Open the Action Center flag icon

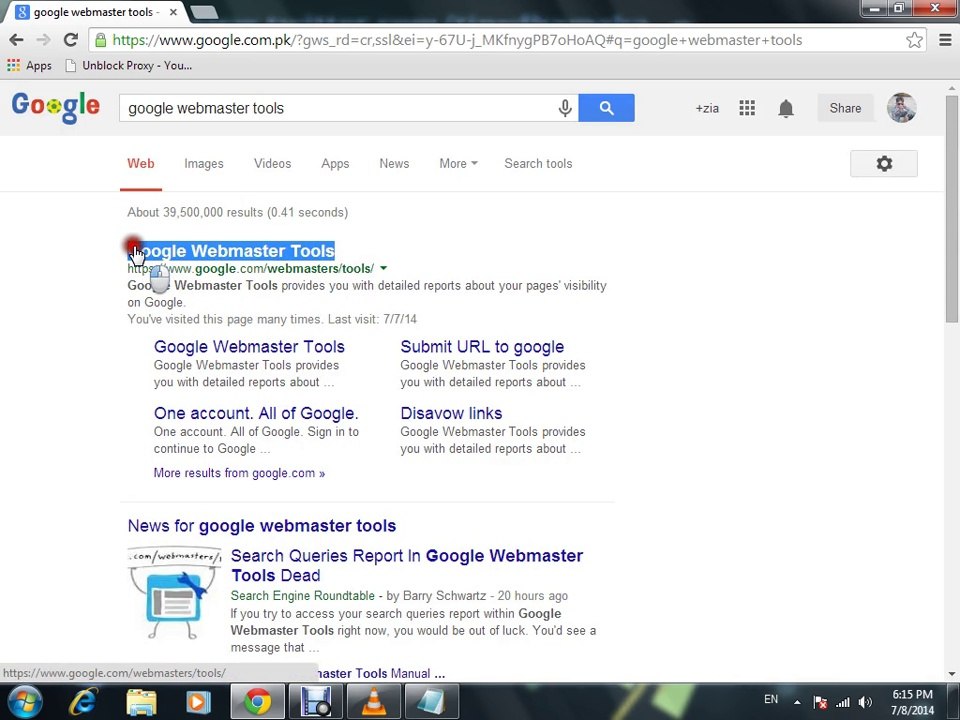pos(820,702)
